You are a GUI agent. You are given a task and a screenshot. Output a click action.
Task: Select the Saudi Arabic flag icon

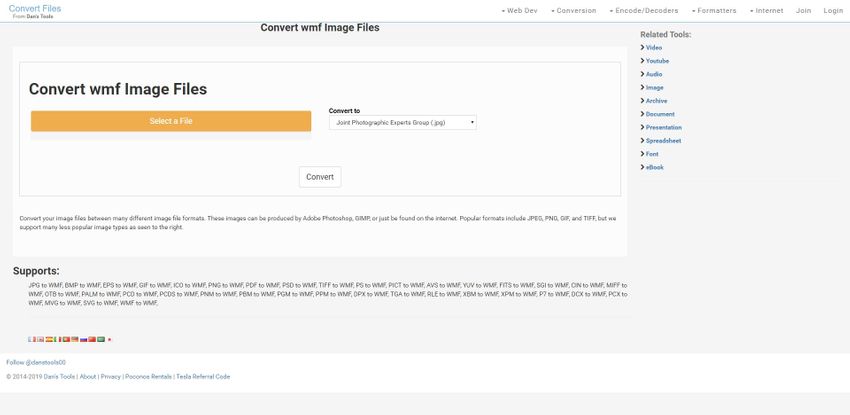101,340
